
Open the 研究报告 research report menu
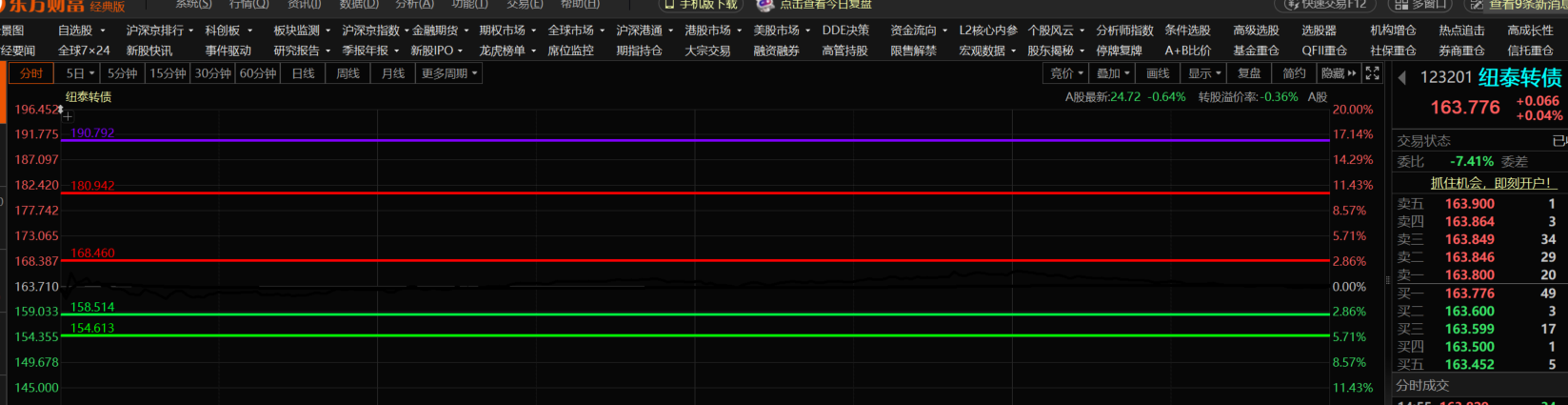tap(302, 51)
